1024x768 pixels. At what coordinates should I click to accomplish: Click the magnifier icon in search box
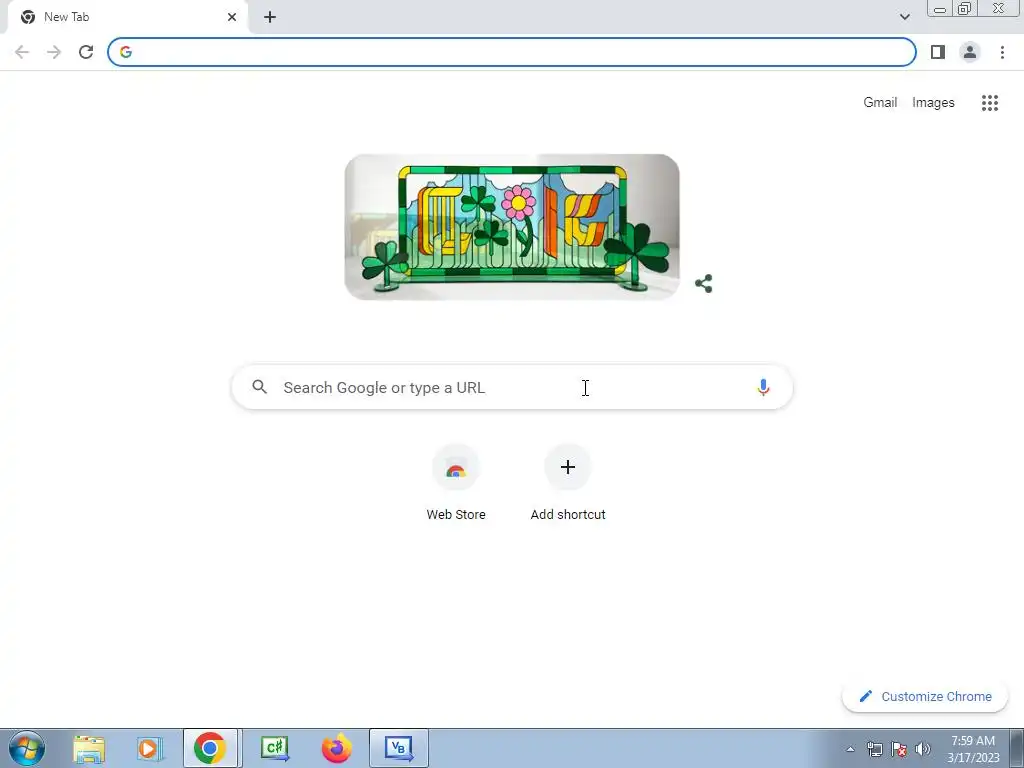[259, 387]
